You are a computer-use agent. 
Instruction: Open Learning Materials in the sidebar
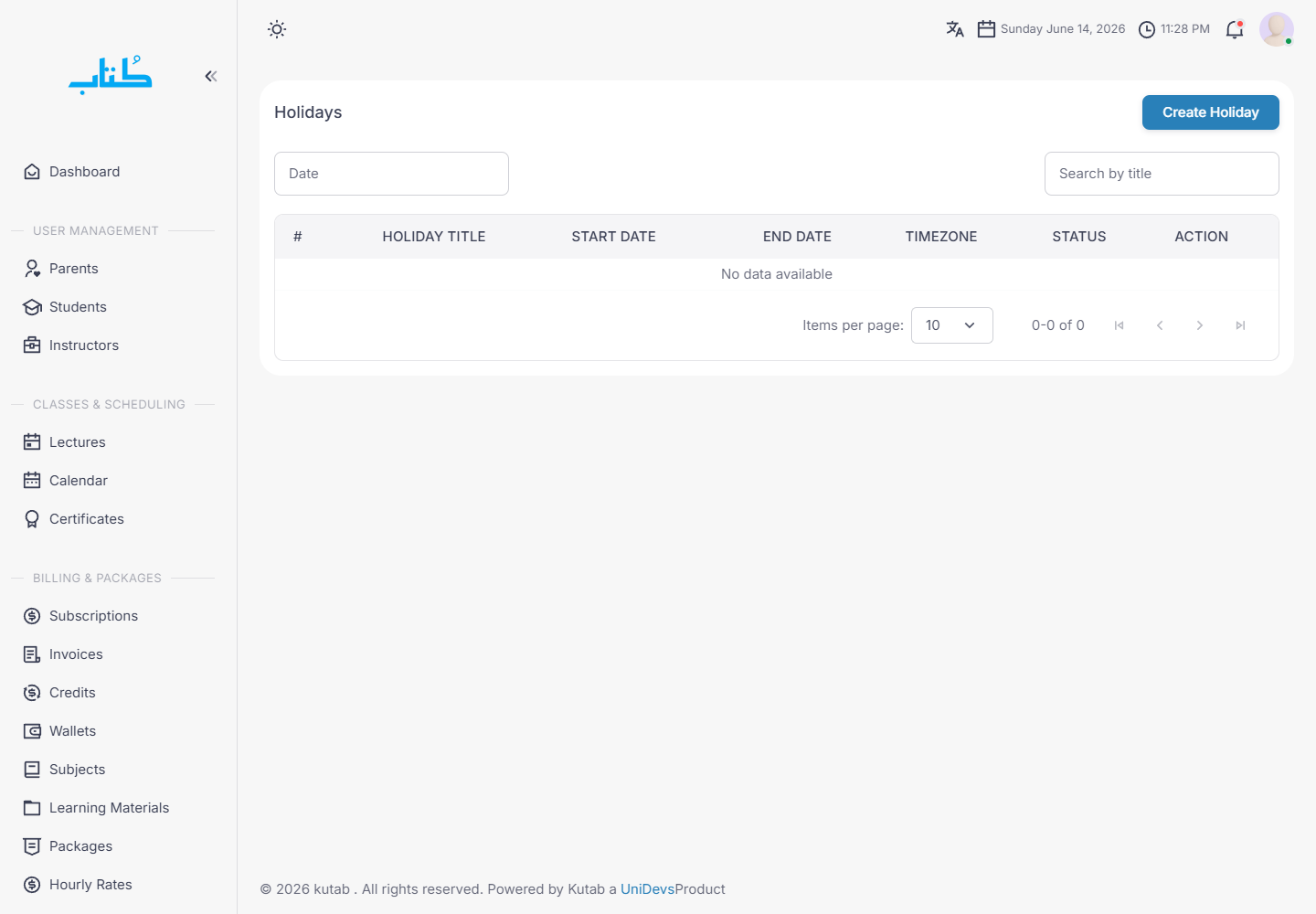coord(112,808)
